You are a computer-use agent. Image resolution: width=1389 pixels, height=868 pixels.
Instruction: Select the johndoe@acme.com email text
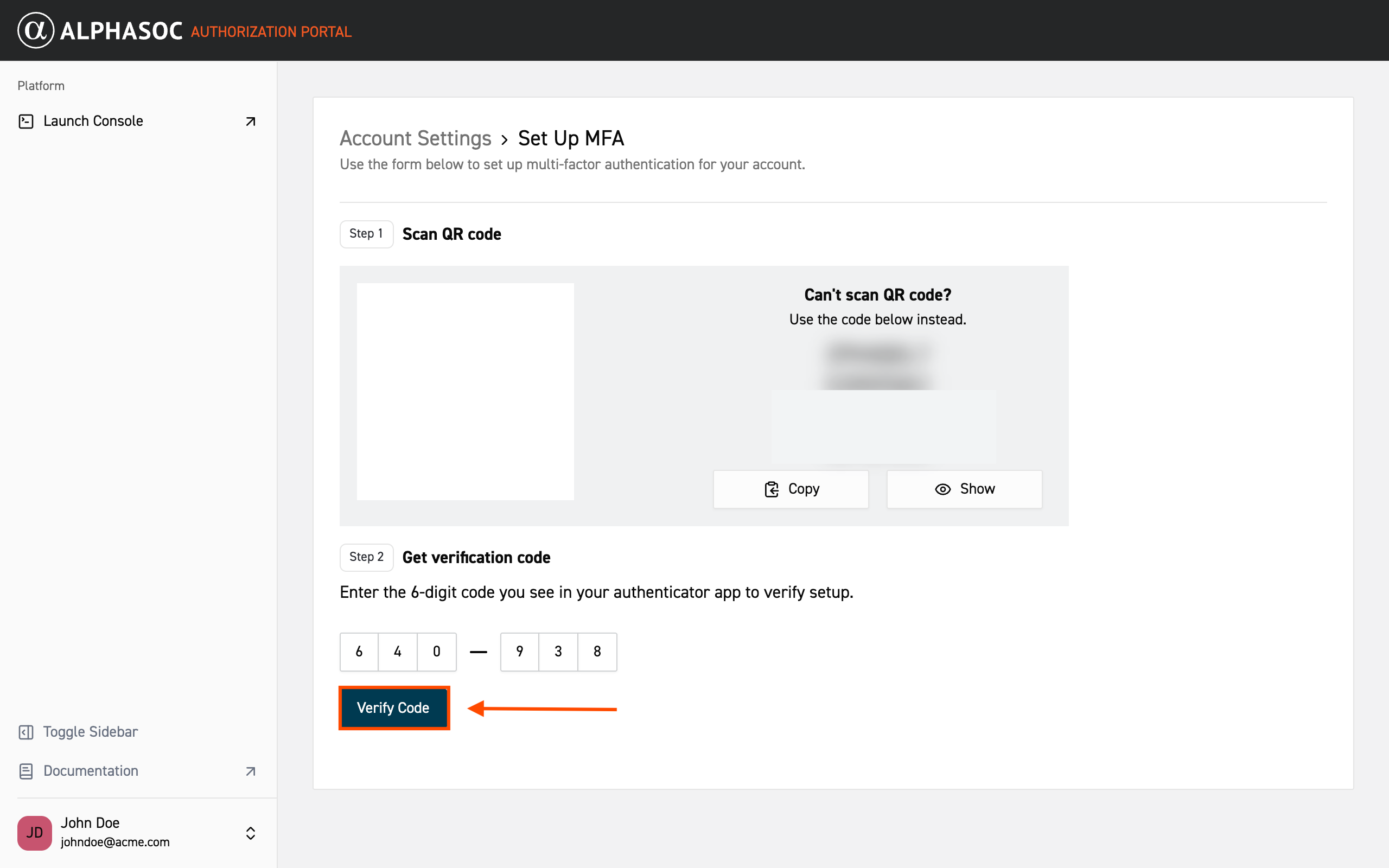pyautogui.click(x=116, y=842)
